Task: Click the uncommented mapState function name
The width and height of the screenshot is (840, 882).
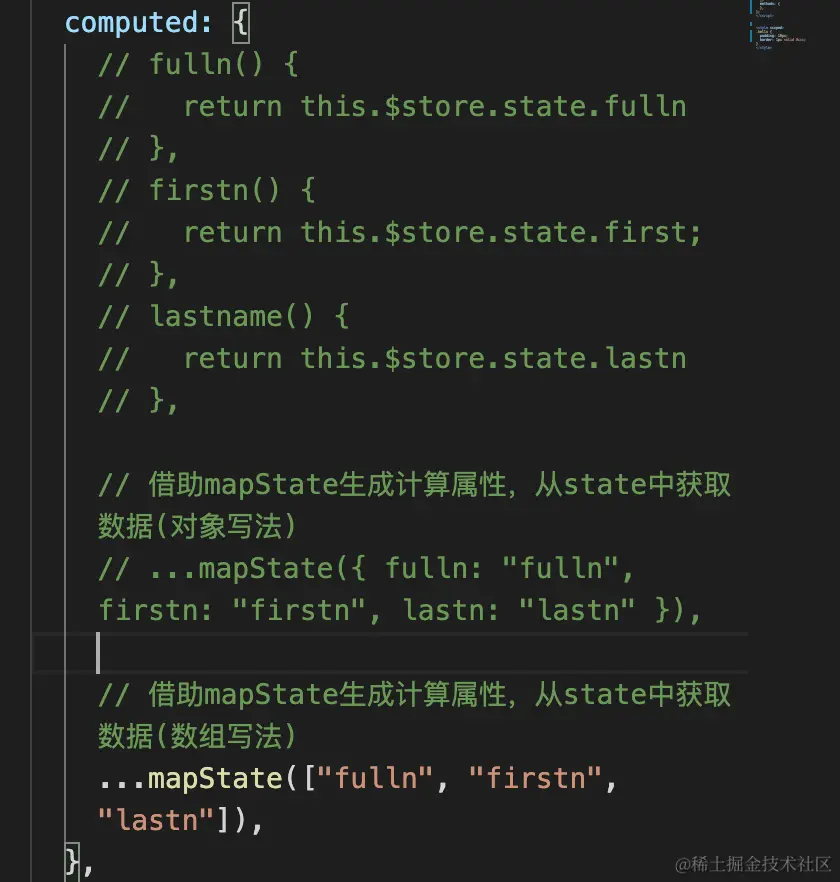Action: (x=214, y=778)
